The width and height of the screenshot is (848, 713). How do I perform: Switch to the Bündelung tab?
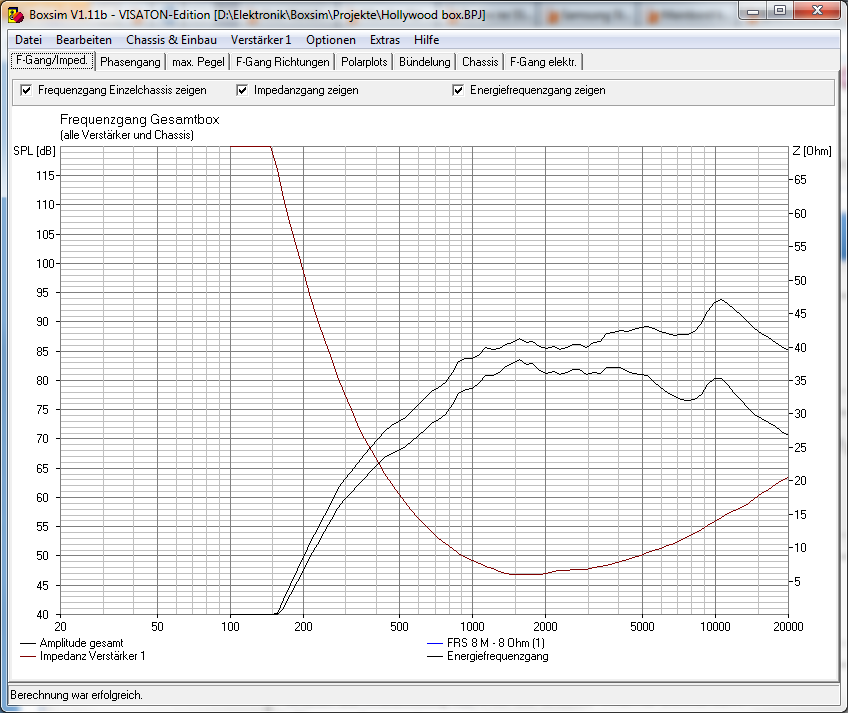click(425, 62)
